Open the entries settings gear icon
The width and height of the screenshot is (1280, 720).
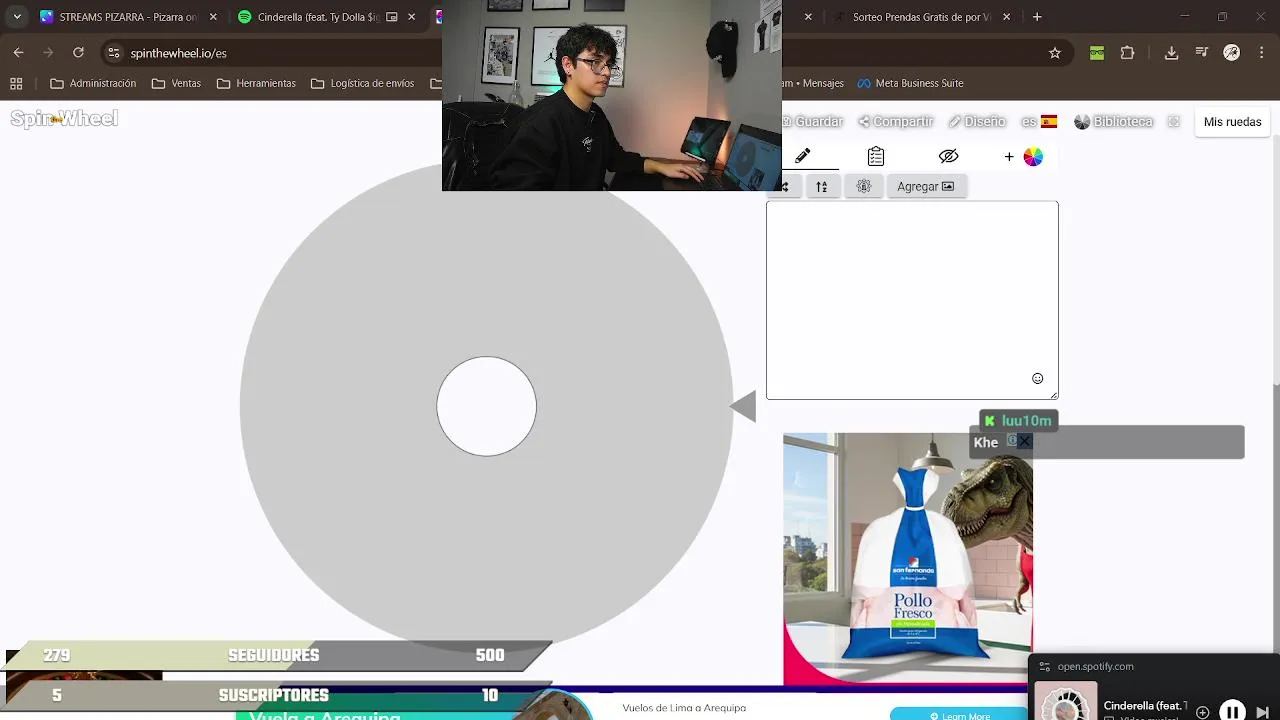[x=864, y=186]
